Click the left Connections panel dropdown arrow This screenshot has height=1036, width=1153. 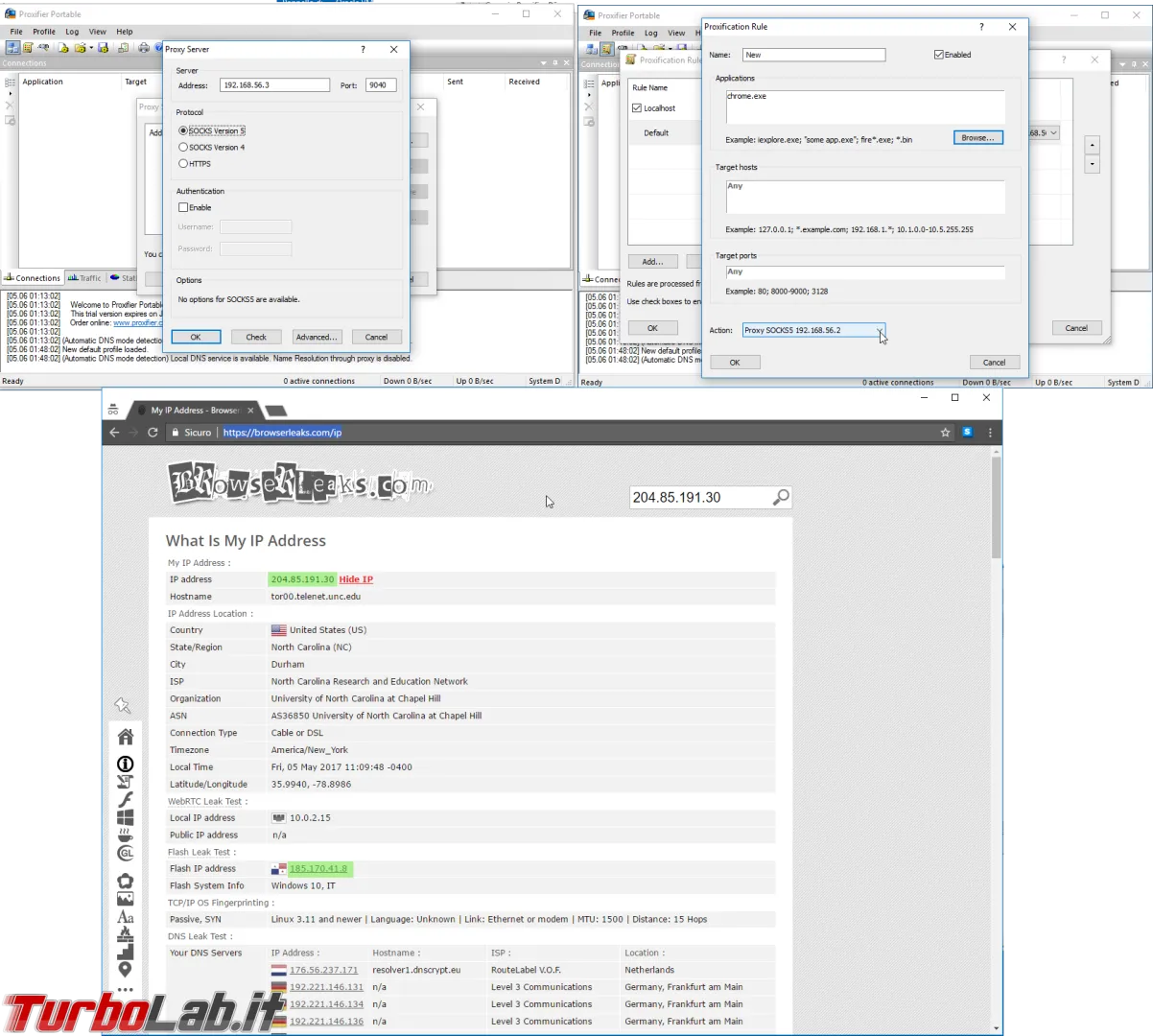point(543,63)
